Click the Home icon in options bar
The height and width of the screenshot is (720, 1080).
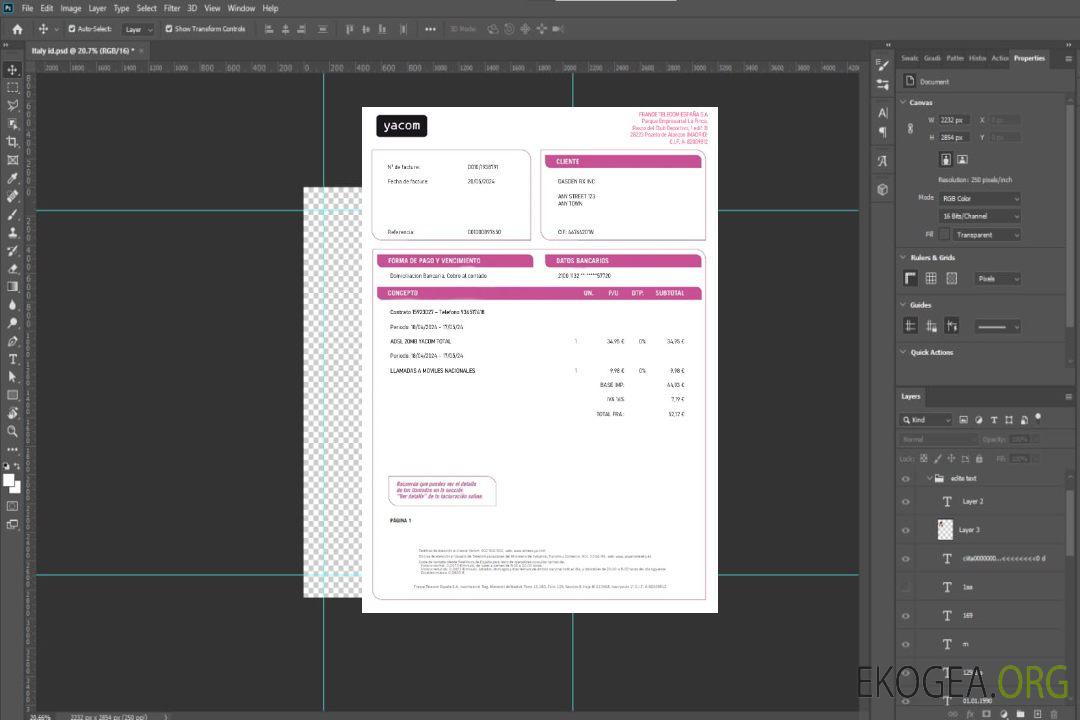[x=17, y=29]
